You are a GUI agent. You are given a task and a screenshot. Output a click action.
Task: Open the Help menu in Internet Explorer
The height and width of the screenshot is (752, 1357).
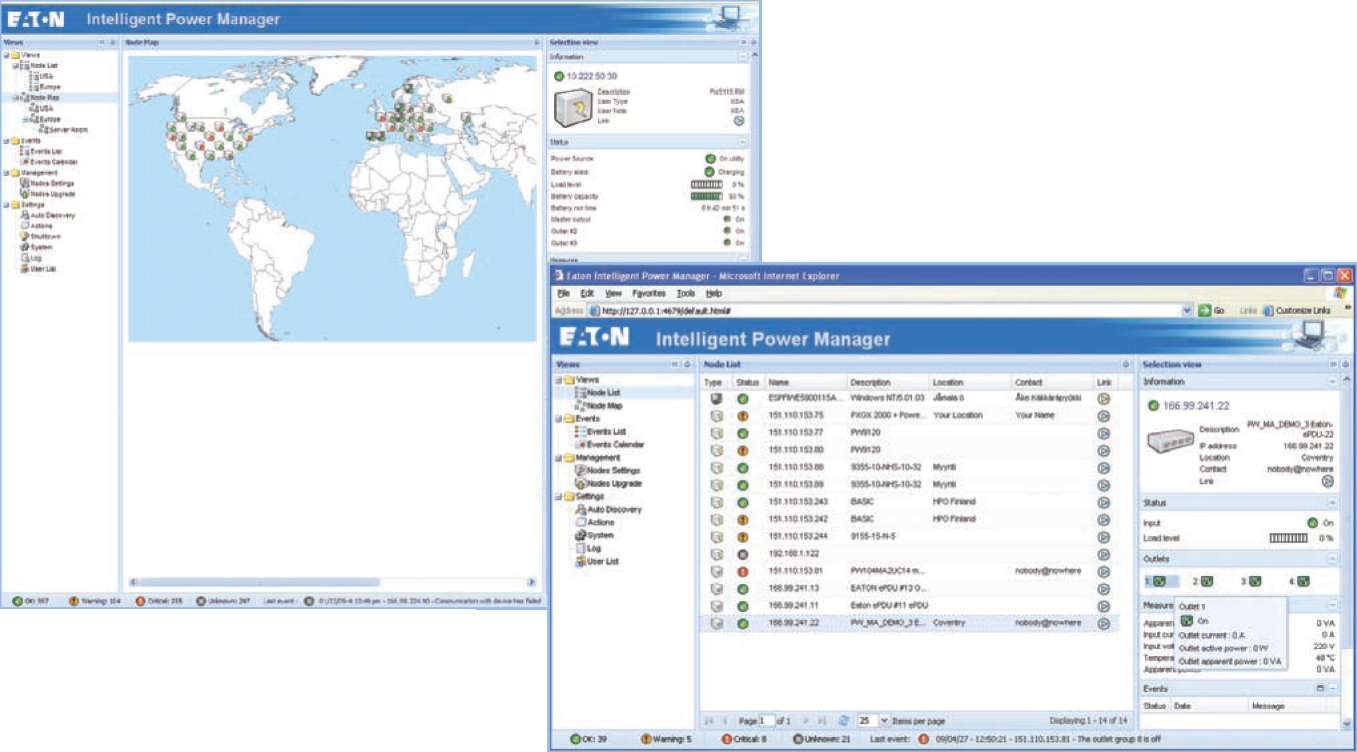(x=713, y=293)
